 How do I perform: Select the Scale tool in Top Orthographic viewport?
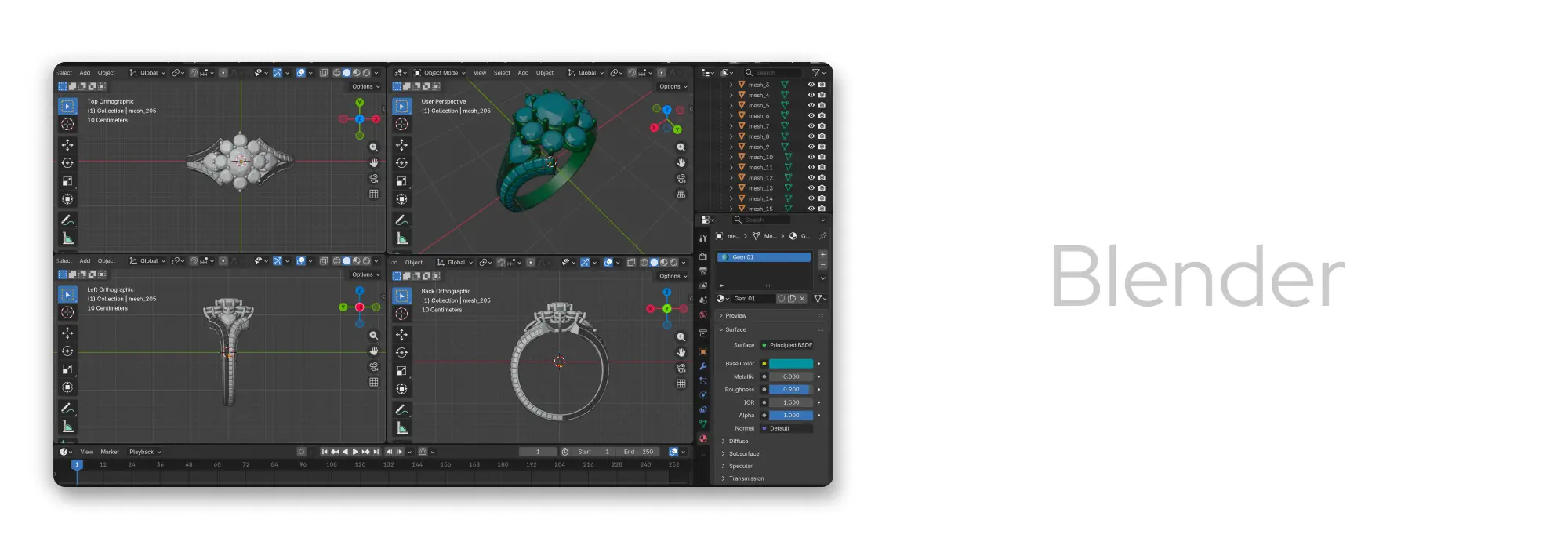click(68, 181)
